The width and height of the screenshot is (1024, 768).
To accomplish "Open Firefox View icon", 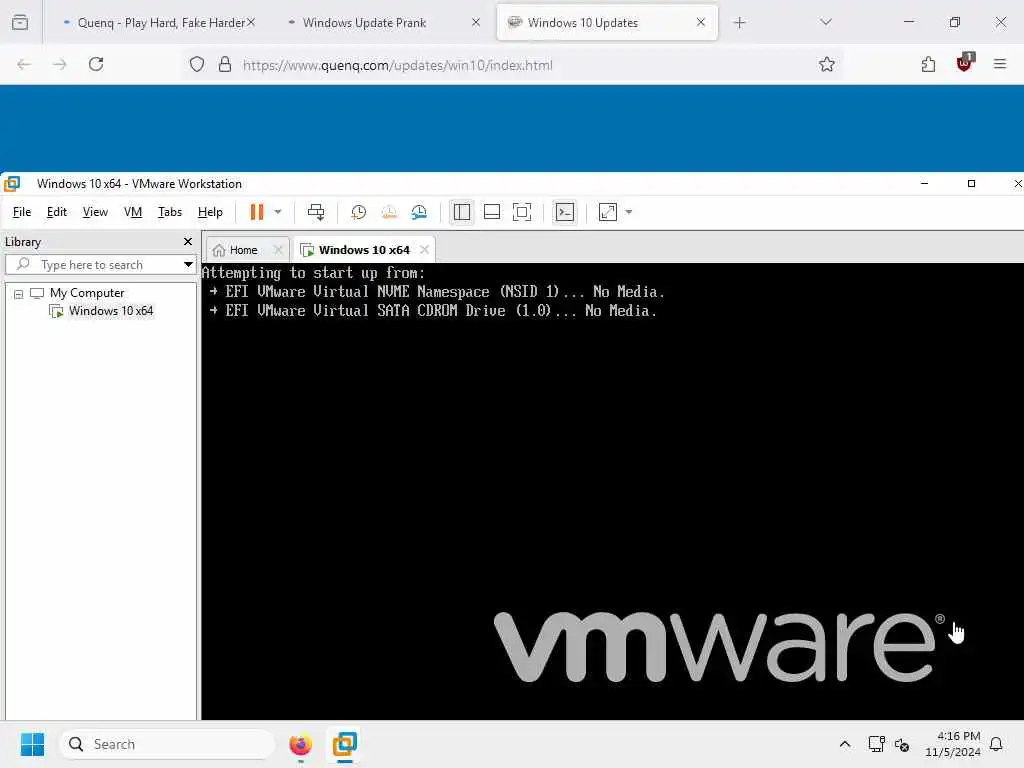I will pyautogui.click(x=20, y=23).
